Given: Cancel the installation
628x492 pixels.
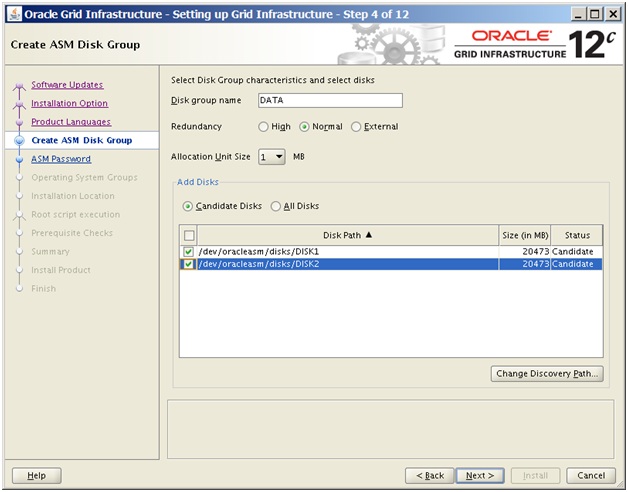Looking at the screenshot, I should (x=591, y=476).
